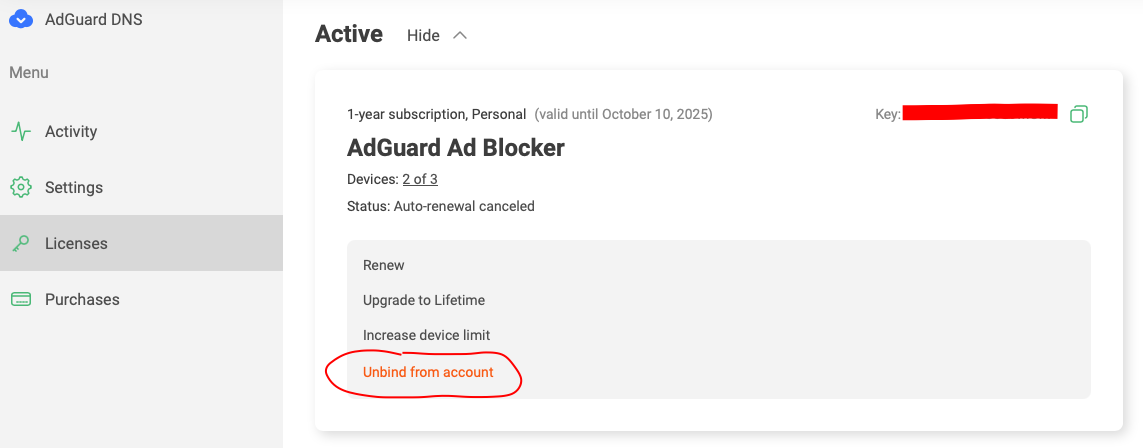Copy the license key with copy icon
Image resolution: width=1143 pixels, height=448 pixels.
(x=1079, y=114)
